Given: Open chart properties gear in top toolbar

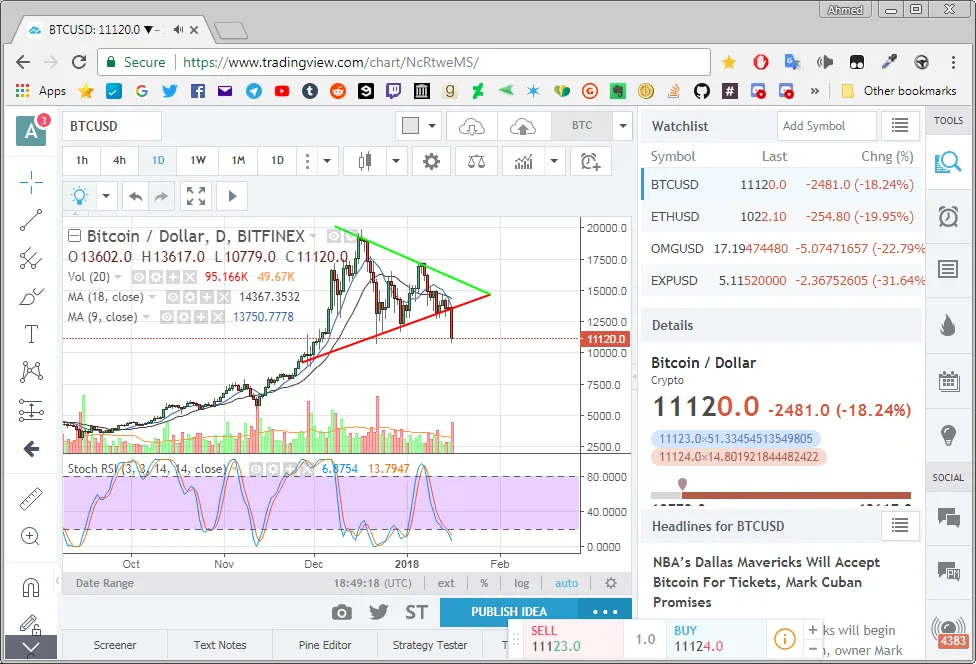Looking at the screenshot, I should [431, 162].
